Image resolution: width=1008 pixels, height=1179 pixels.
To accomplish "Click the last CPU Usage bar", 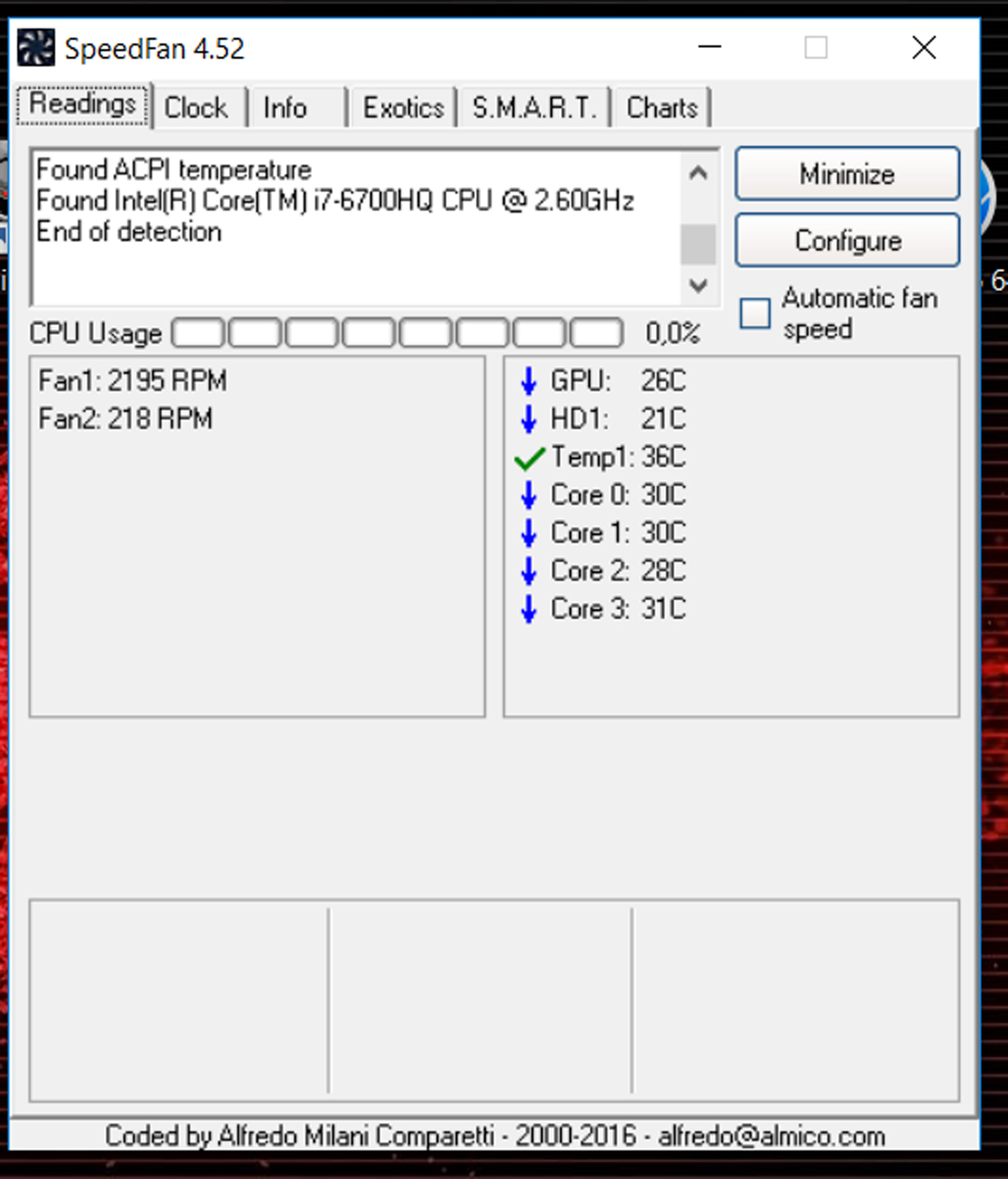I will pos(596,332).
